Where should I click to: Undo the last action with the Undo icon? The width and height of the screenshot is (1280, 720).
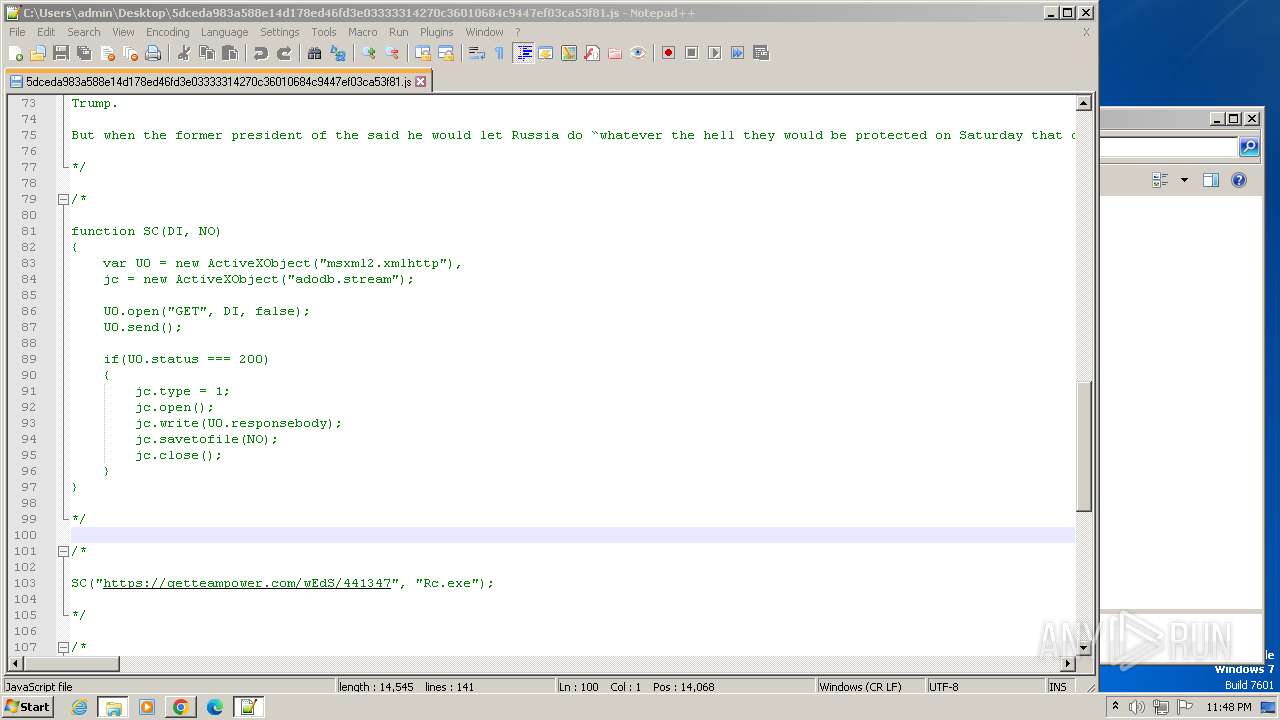point(260,53)
